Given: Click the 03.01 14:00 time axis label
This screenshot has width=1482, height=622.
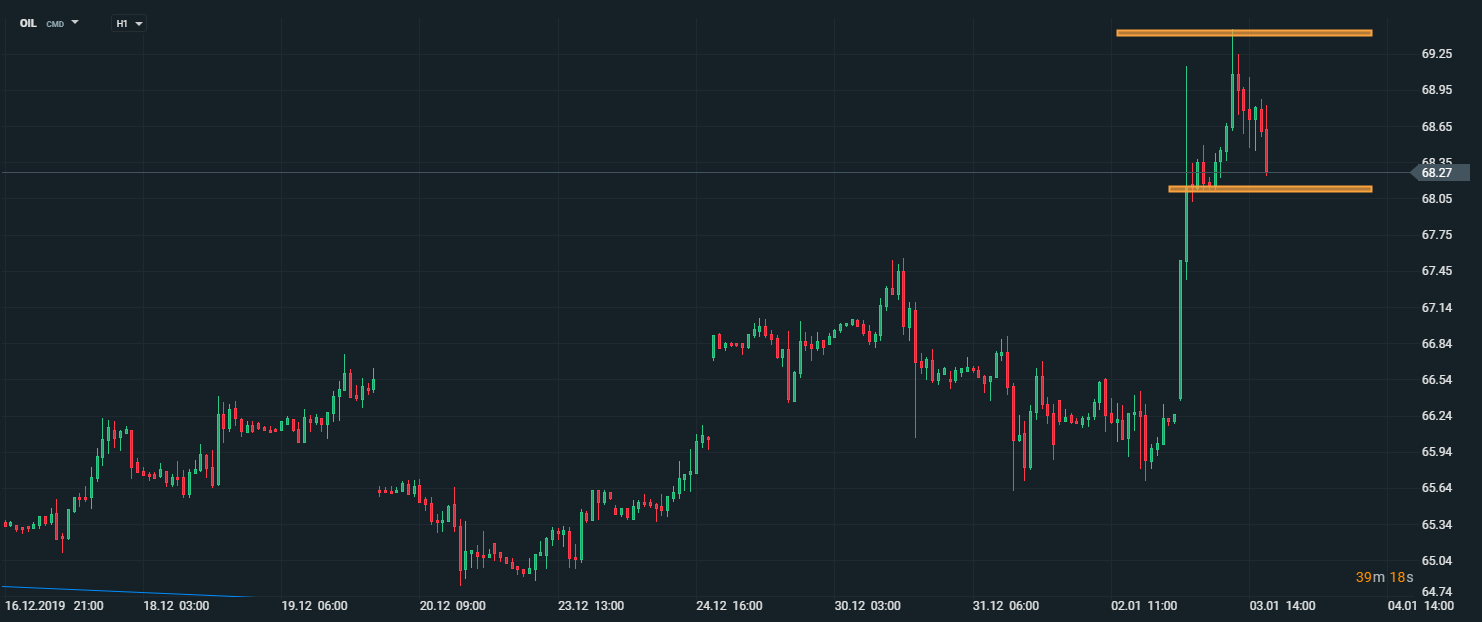Looking at the screenshot, I should click(1284, 606).
